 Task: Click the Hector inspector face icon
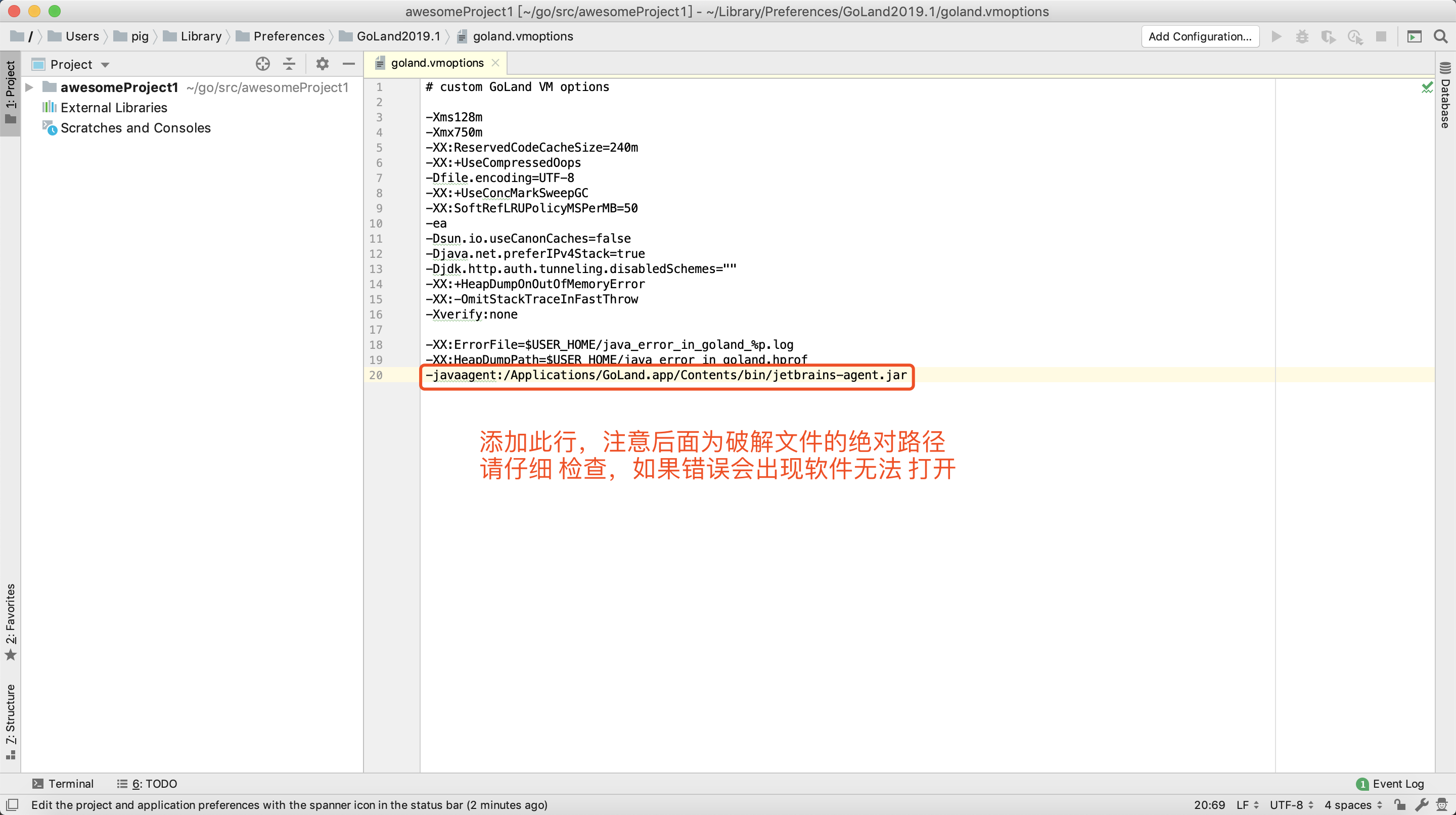tap(1442, 804)
